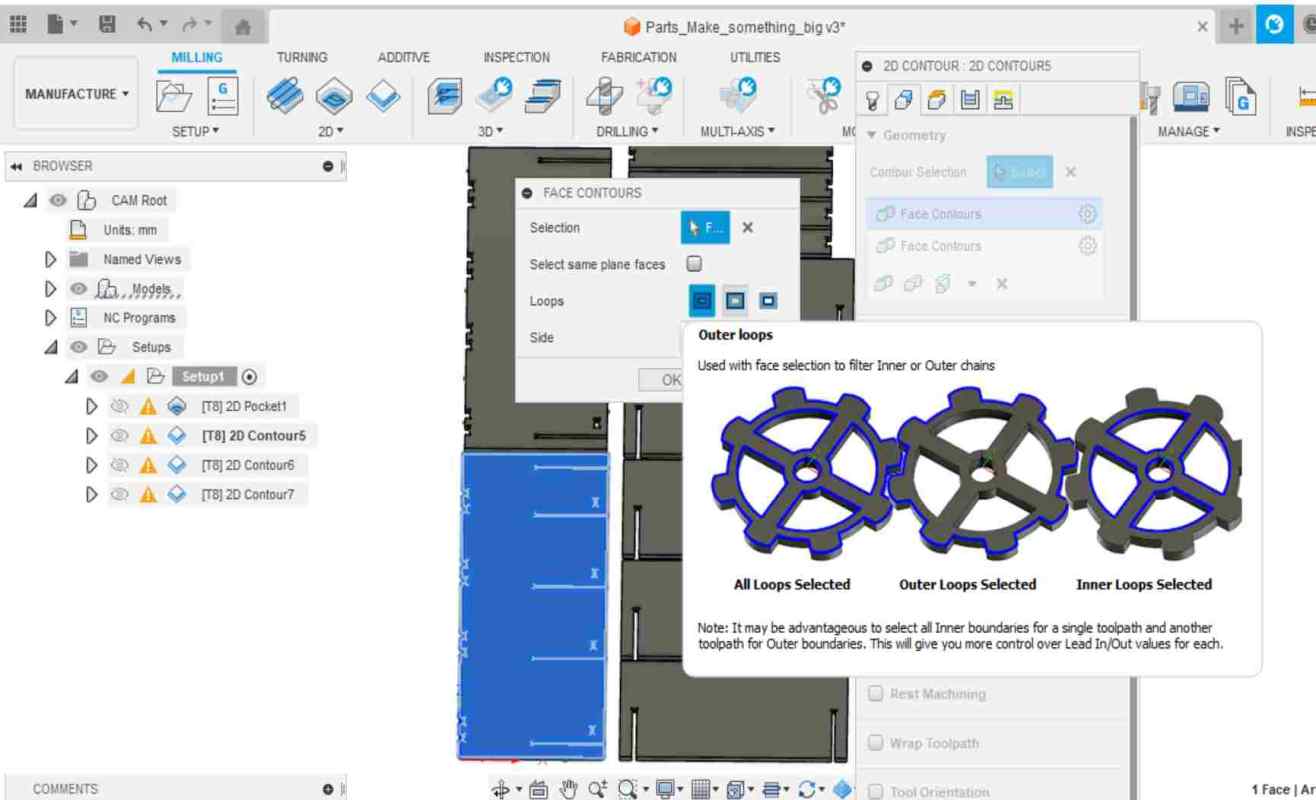Expand the NC Programs node
Viewport: 1316px width, 800px height.
click(x=51, y=318)
